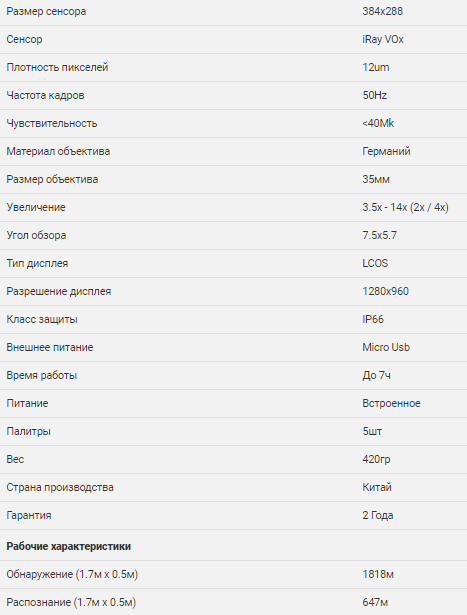Select the 'Micro Usb' external power value
Viewport: 467px width, 615px height.
point(386,347)
